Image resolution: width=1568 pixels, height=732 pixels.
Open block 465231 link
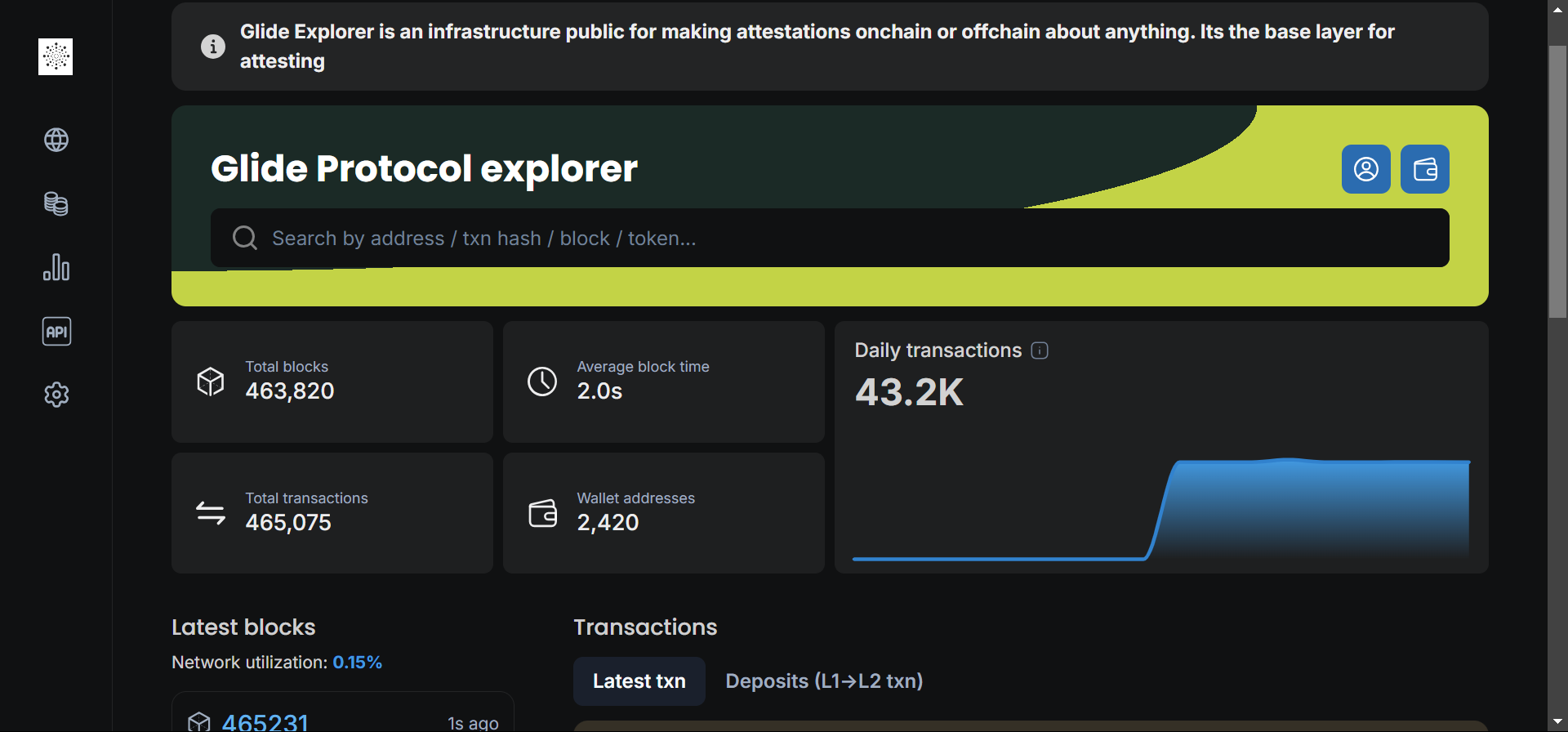click(265, 721)
